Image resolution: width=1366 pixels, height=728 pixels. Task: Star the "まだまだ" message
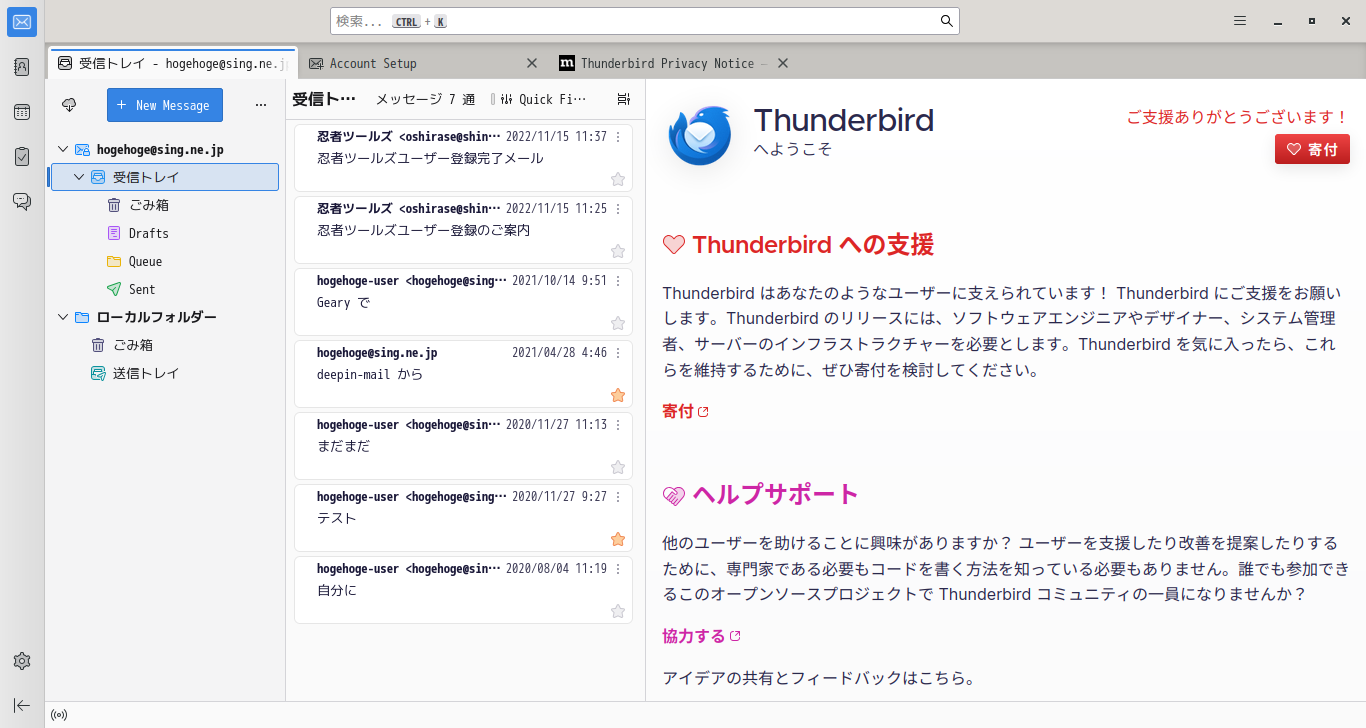click(x=618, y=467)
